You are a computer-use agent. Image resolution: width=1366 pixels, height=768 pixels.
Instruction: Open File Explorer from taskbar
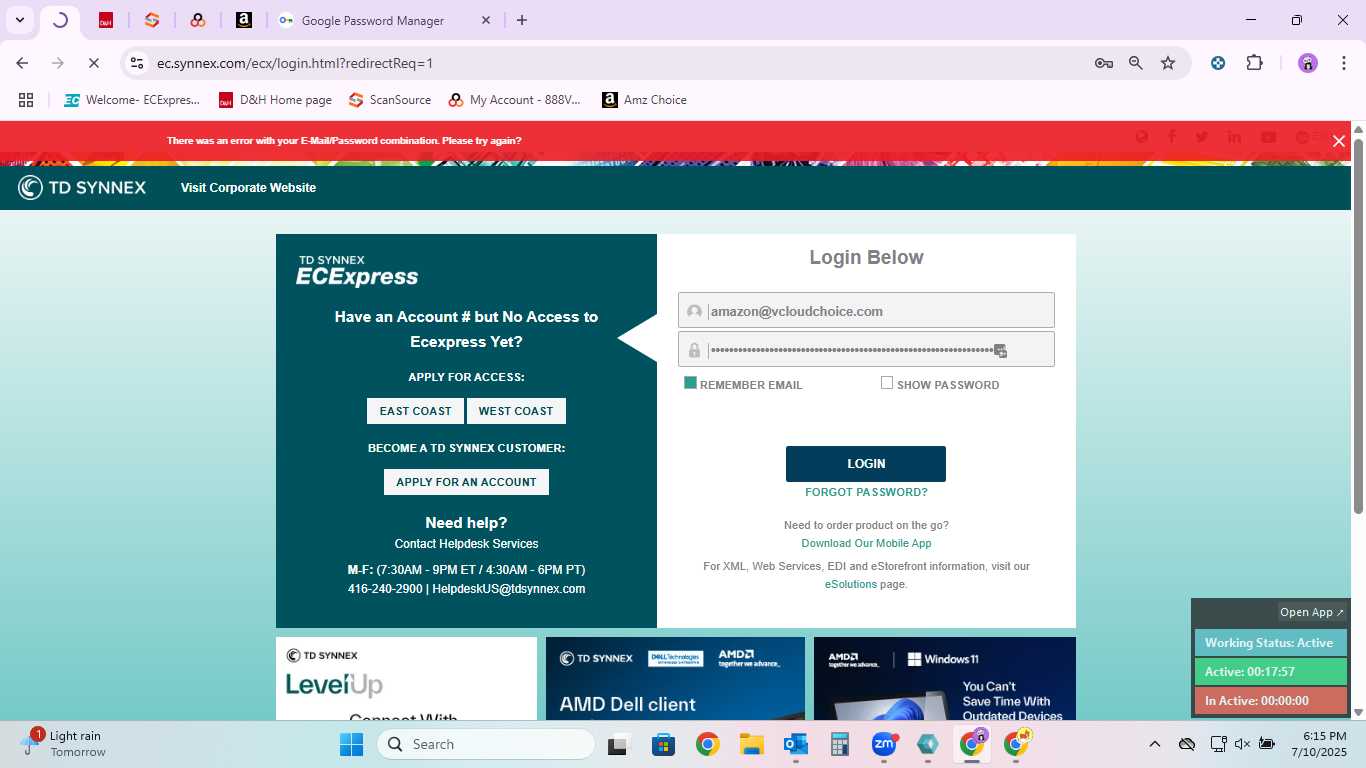751,744
